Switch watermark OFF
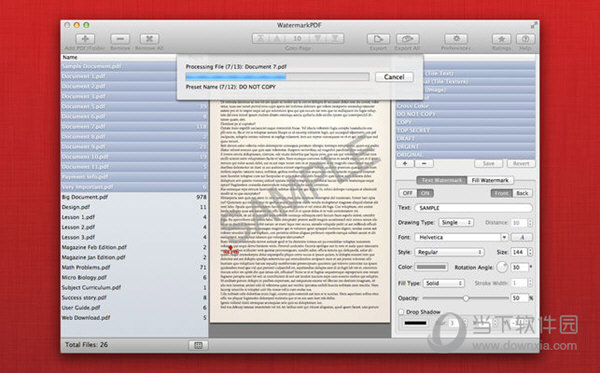The height and width of the screenshot is (373, 600). tap(408, 193)
